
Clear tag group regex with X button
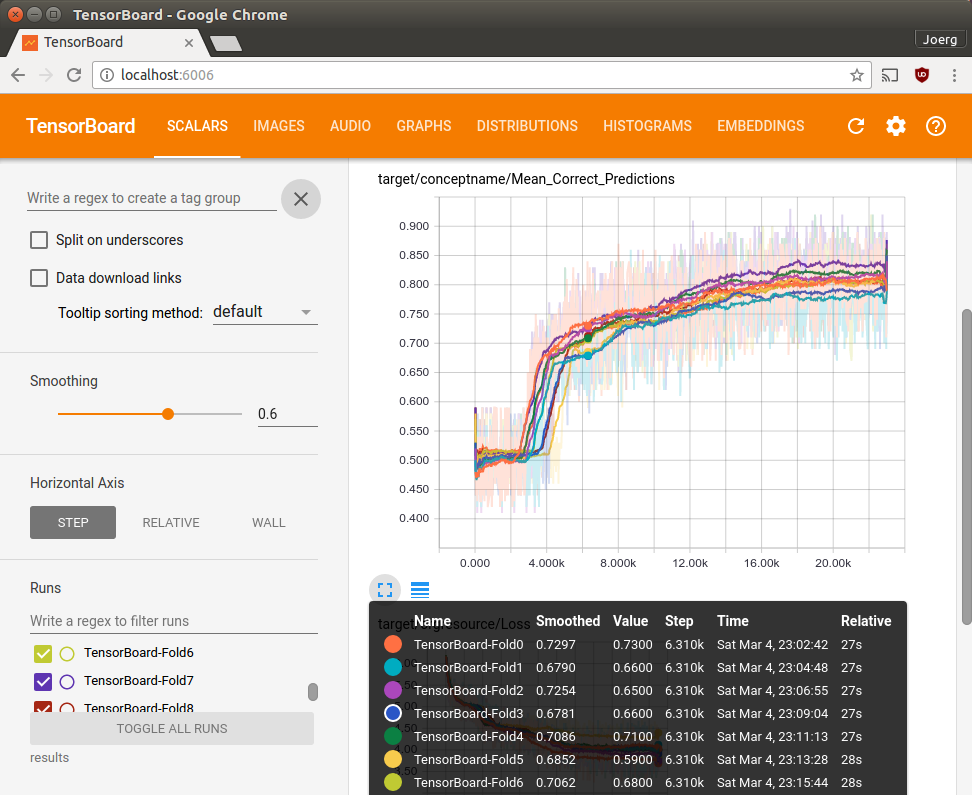[x=301, y=198]
